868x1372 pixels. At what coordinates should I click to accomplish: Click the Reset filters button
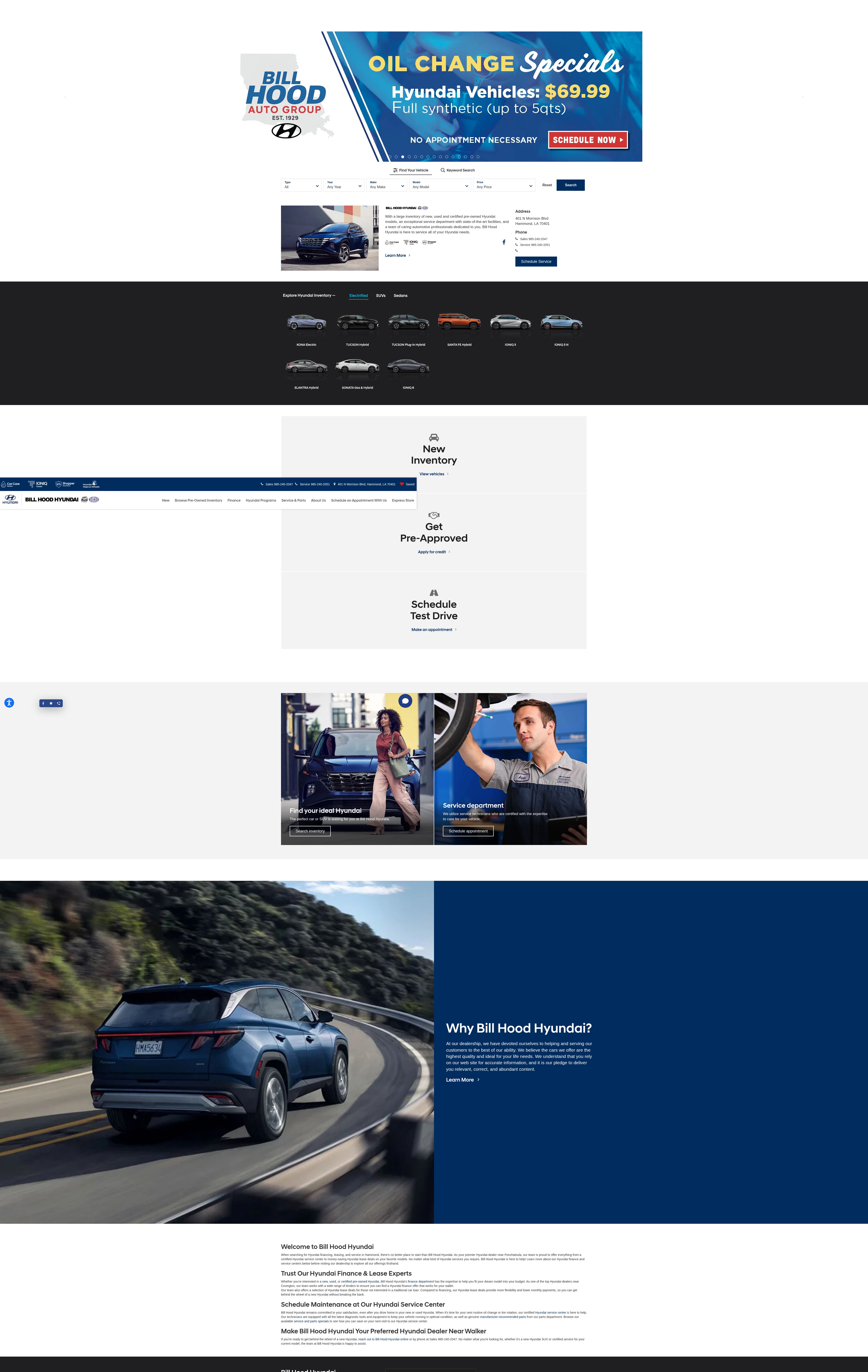[547, 185]
